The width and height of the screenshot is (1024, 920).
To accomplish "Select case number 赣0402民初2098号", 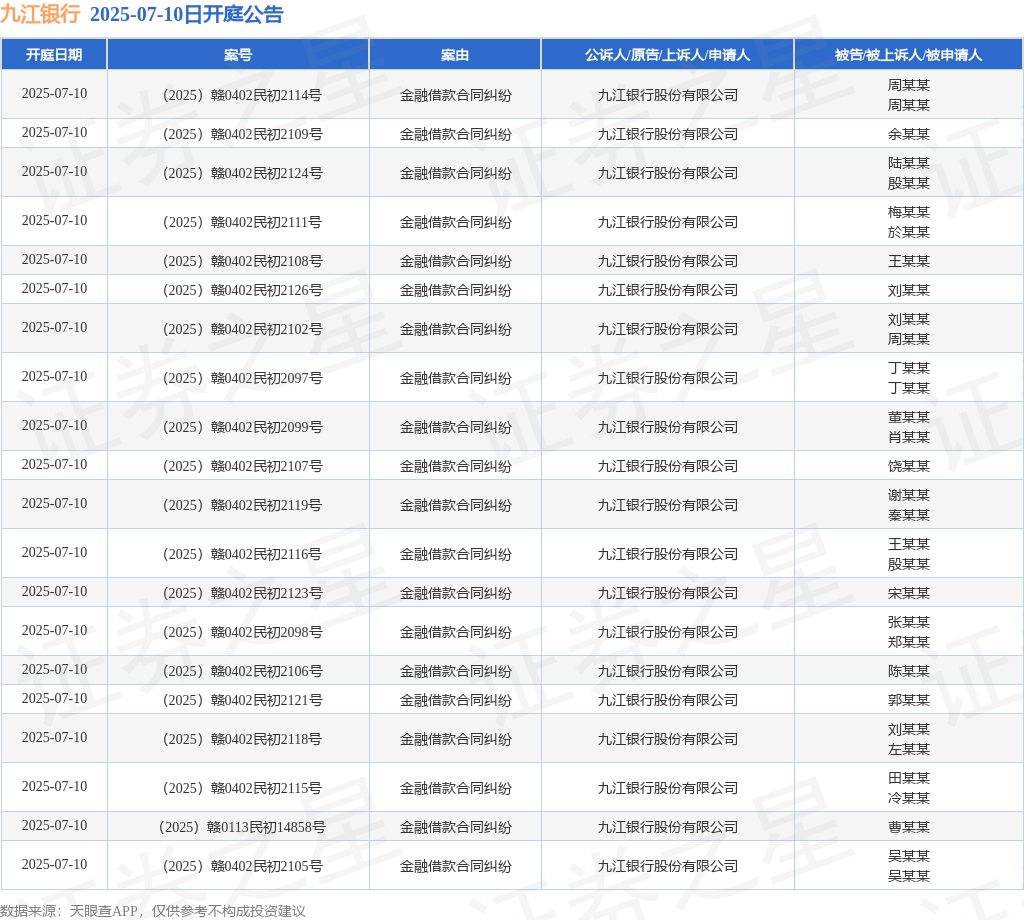I will point(242,632).
